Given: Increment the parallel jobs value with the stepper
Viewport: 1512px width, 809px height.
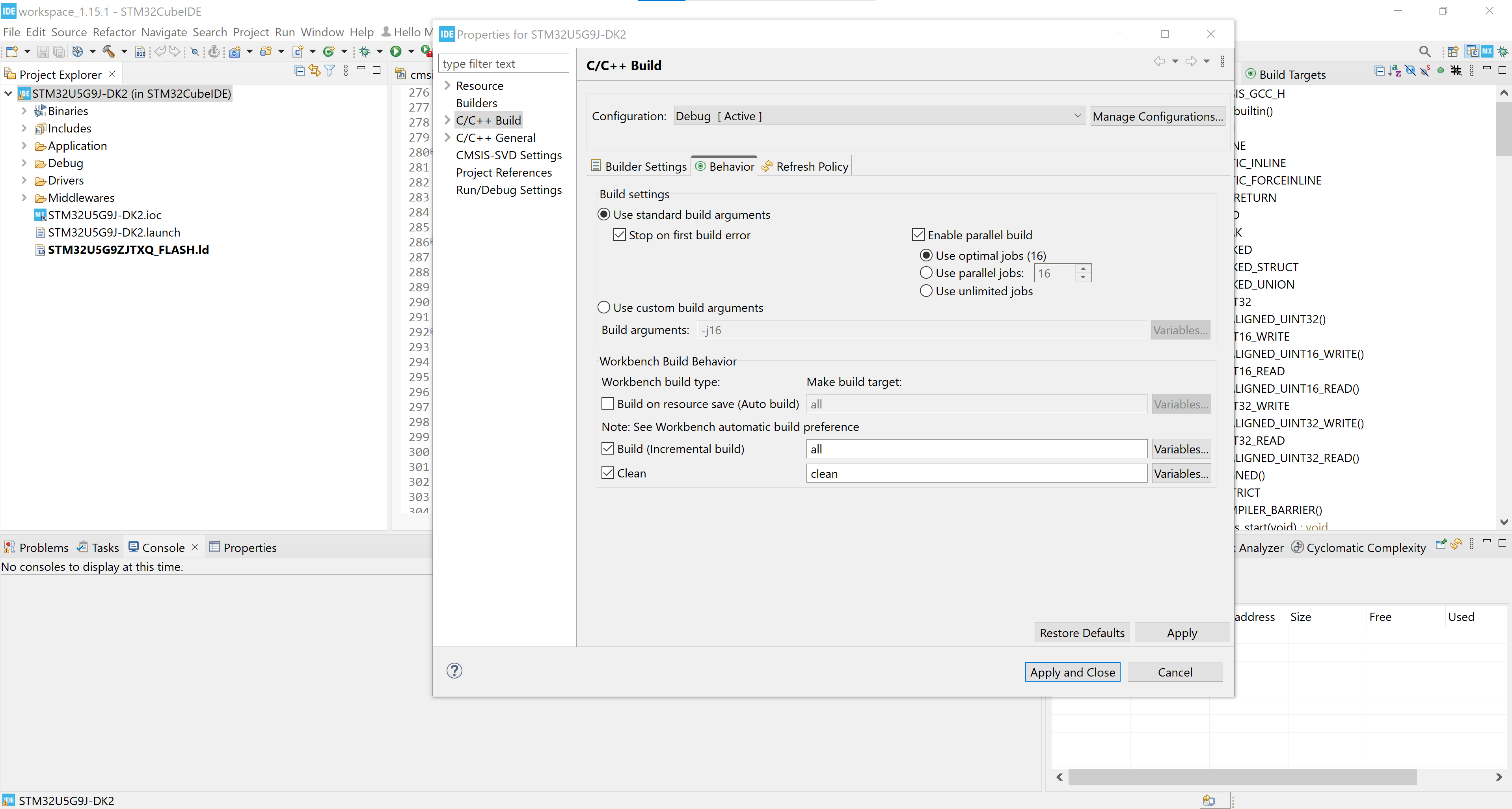Looking at the screenshot, I should pyautogui.click(x=1083, y=269).
